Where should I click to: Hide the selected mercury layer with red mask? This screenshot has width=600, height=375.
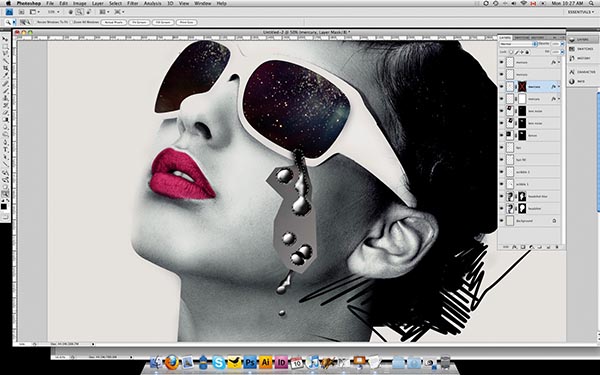pos(502,86)
